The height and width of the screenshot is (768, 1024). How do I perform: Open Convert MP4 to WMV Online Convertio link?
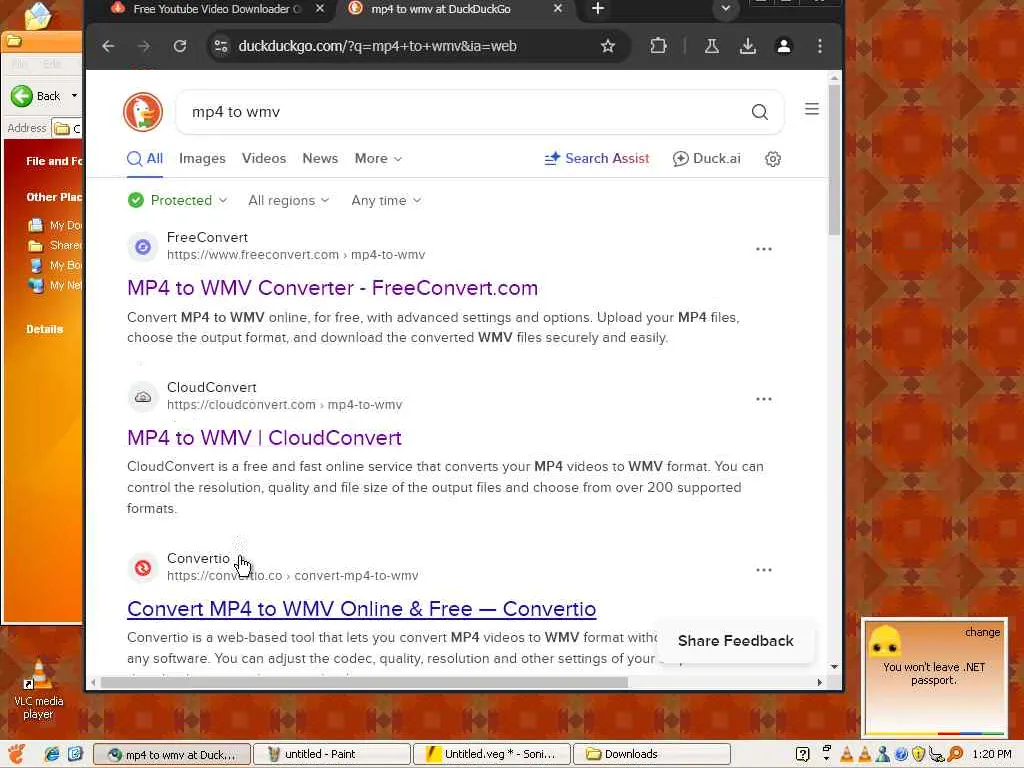pos(361,609)
